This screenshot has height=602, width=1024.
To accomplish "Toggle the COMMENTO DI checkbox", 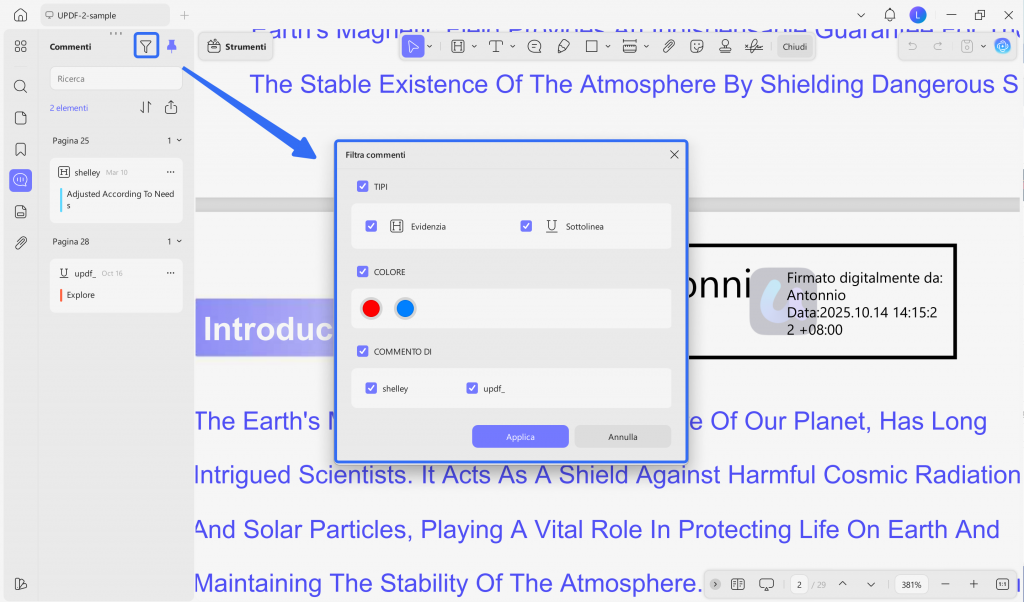I will click(362, 351).
